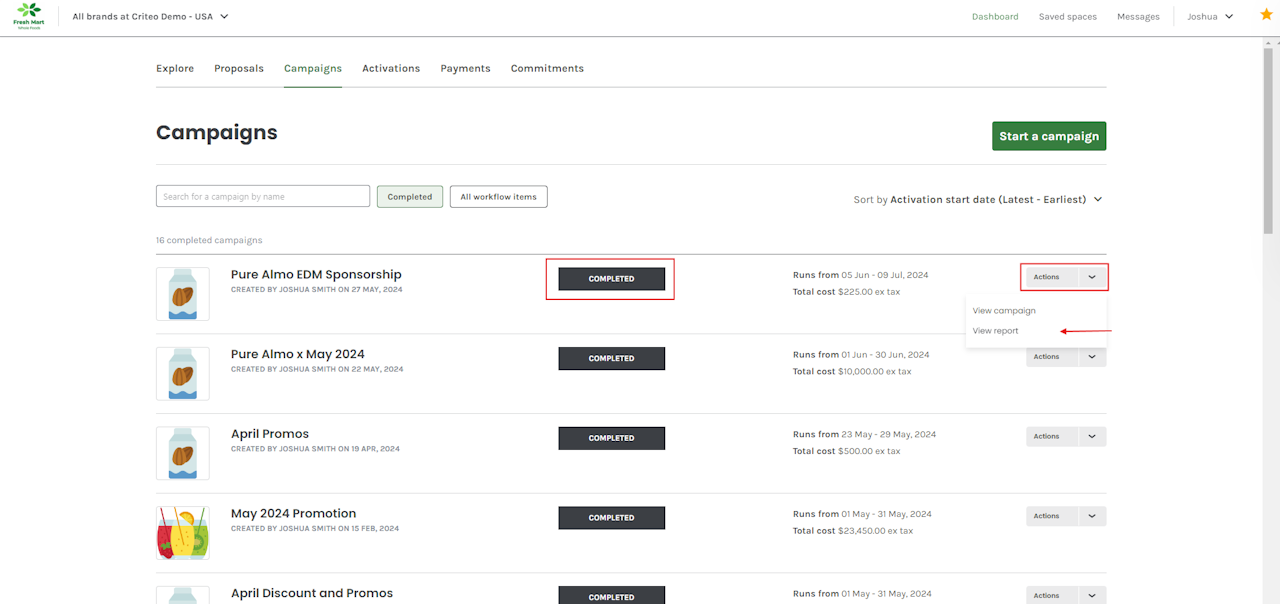Expand Actions chevron for April Discount and Promos
Image resolution: width=1280 pixels, height=604 pixels.
tap(1092, 595)
